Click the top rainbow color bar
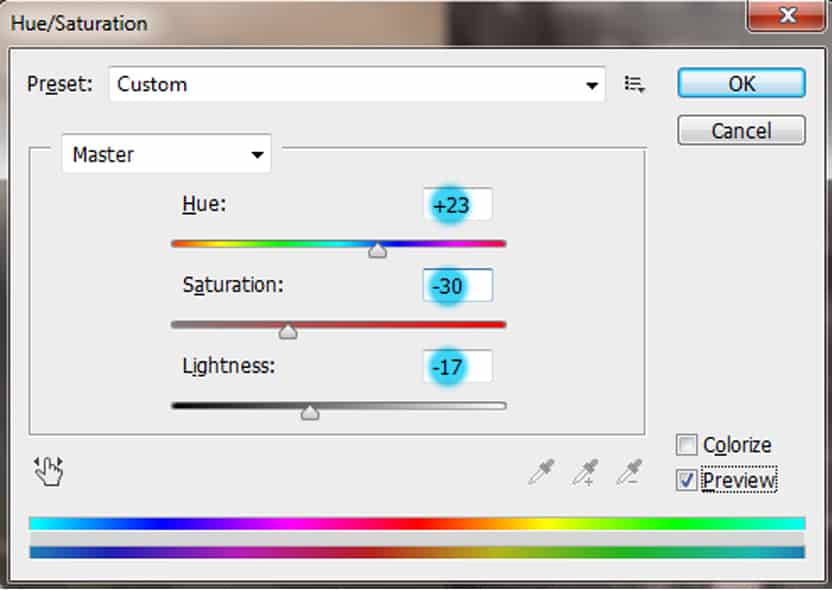The height and width of the screenshot is (590, 832). pos(417,523)
